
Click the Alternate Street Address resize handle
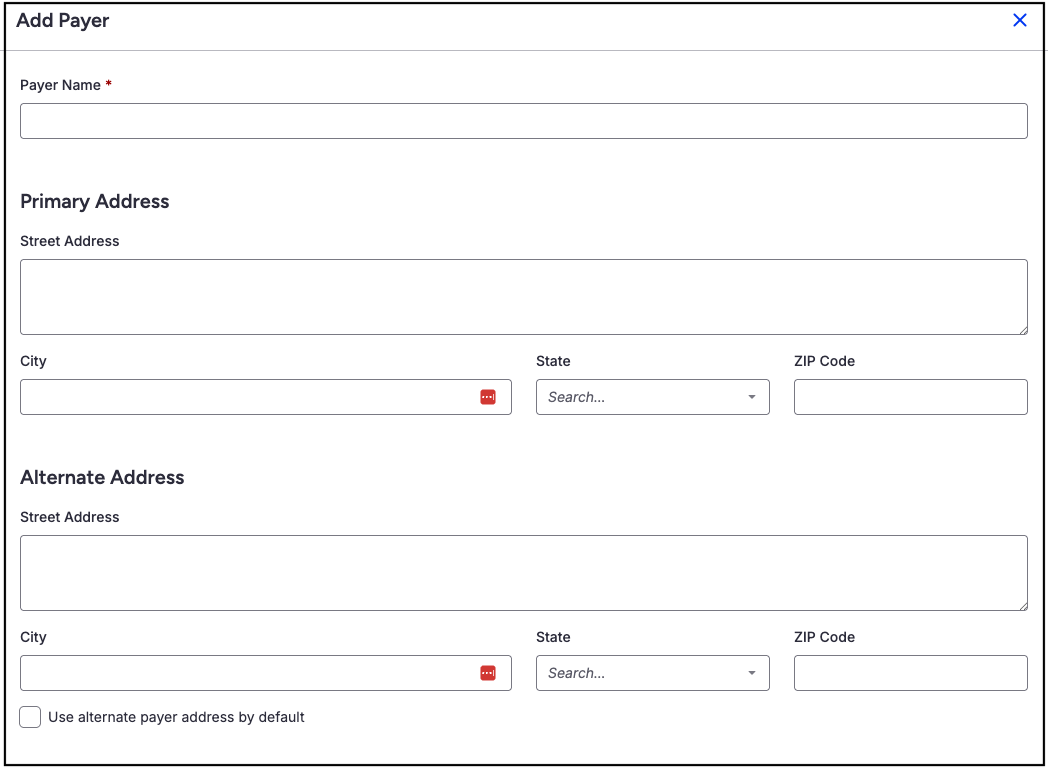(x=1022, y=605)
